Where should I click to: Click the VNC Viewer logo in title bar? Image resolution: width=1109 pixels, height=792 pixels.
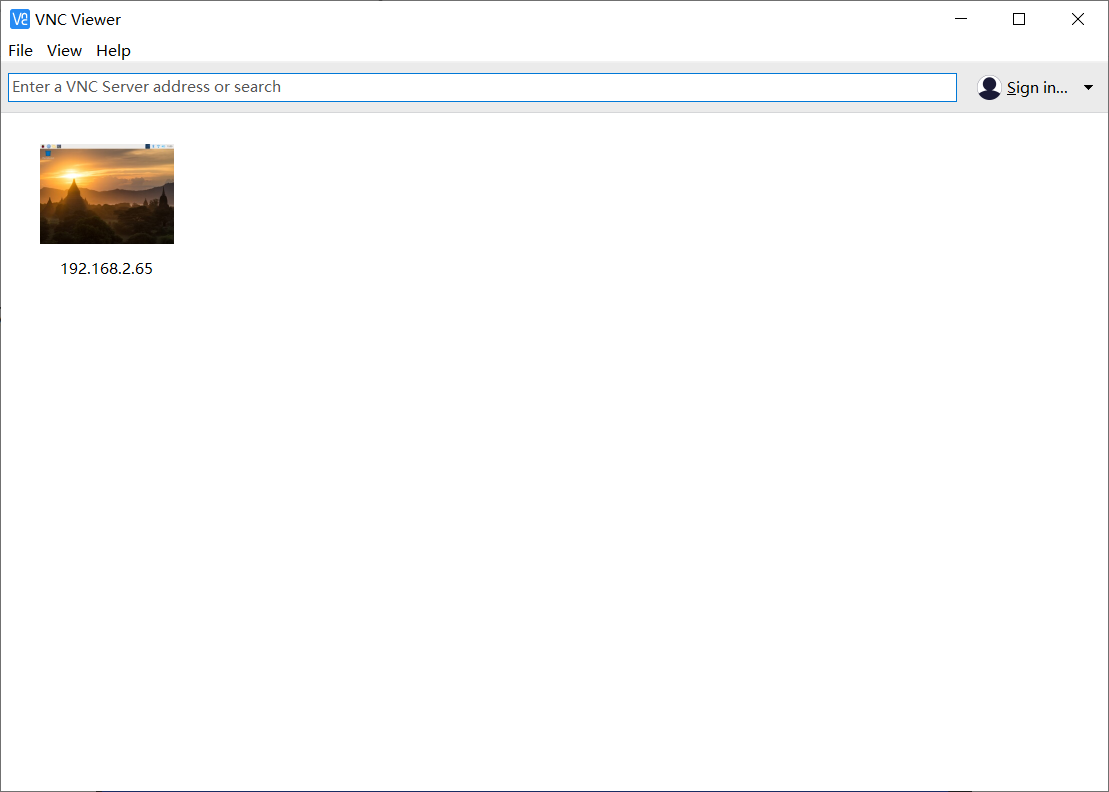coord(20,19)
